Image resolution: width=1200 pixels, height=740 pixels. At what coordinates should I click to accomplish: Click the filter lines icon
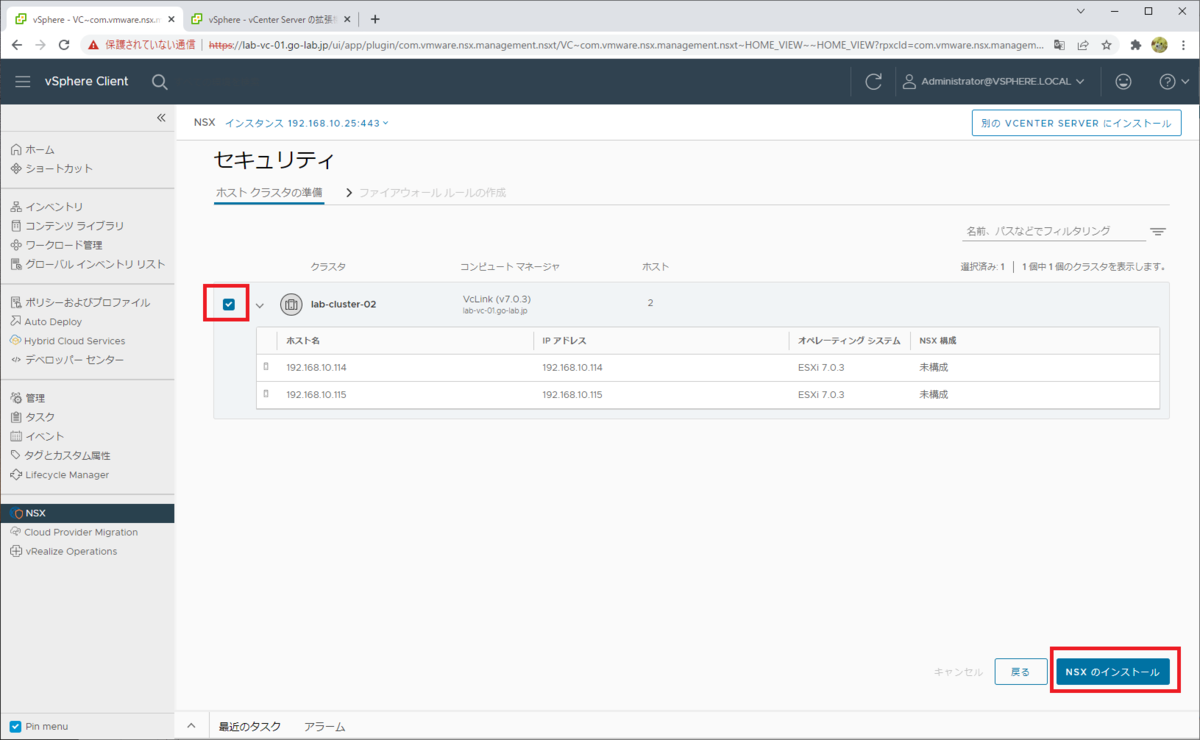click(1158, 232)
